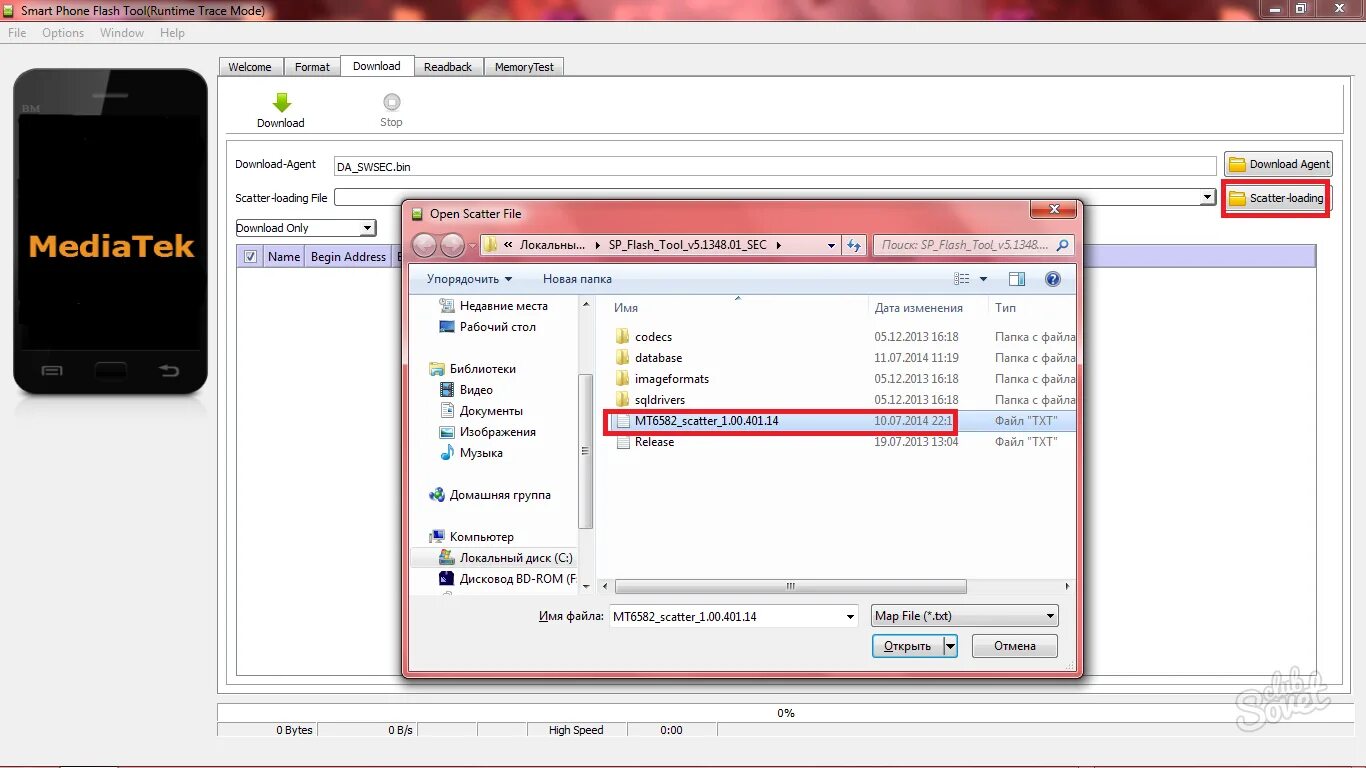Viewport: 1366px width, 768px height.
Task: Click the Download-Agent path field
Action: 775,166
